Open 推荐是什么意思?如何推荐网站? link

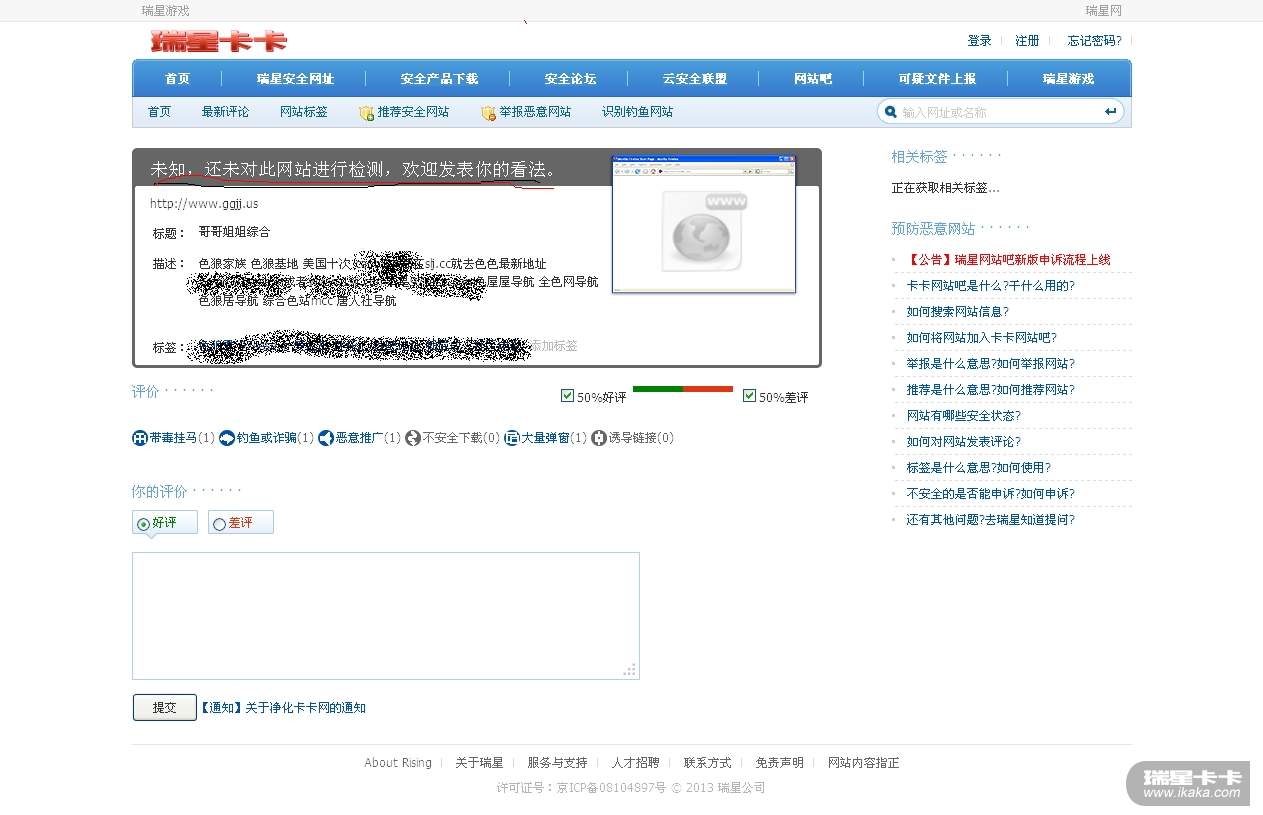(991, 390)
